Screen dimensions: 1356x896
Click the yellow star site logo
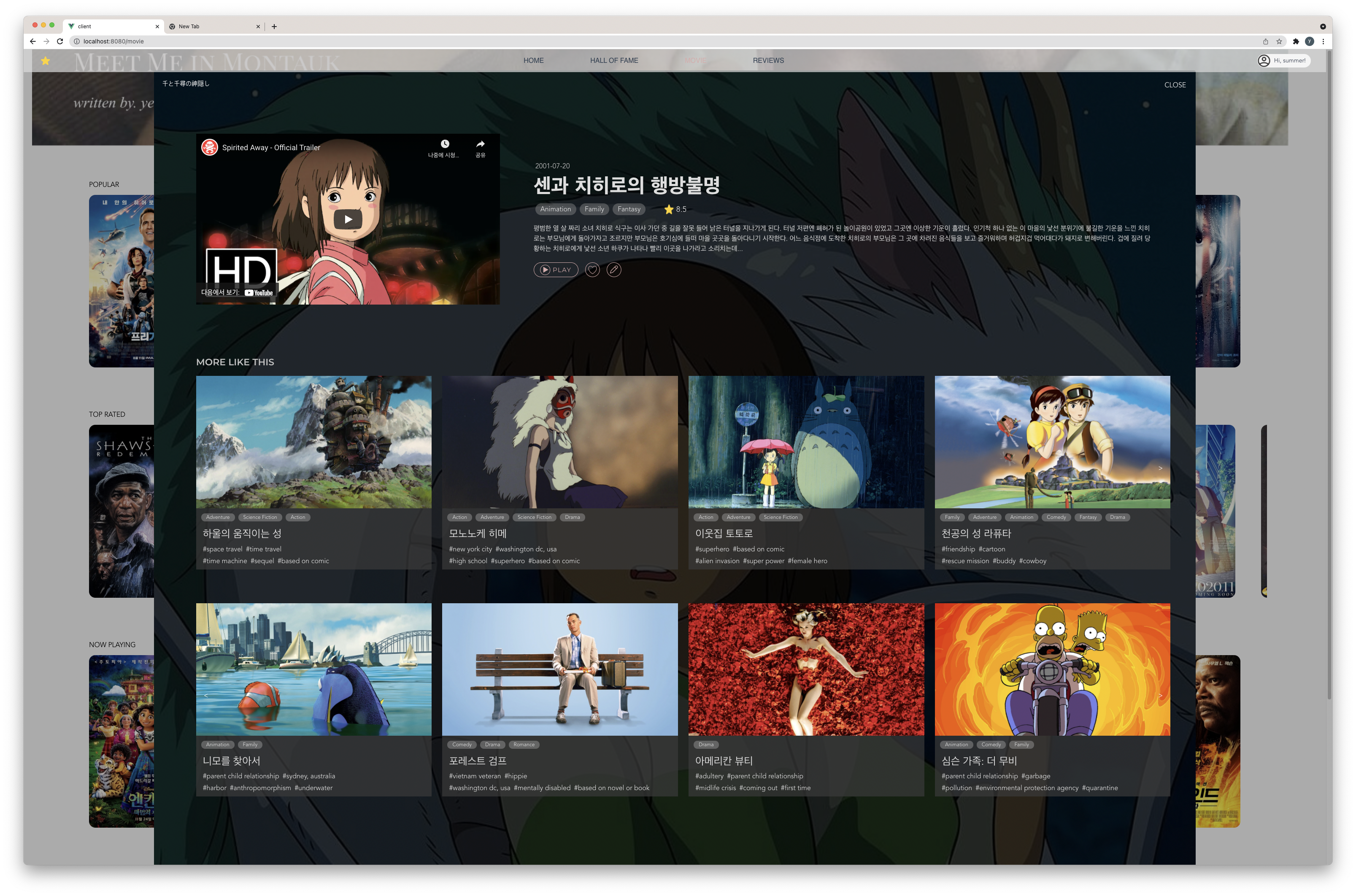[45, 61]
